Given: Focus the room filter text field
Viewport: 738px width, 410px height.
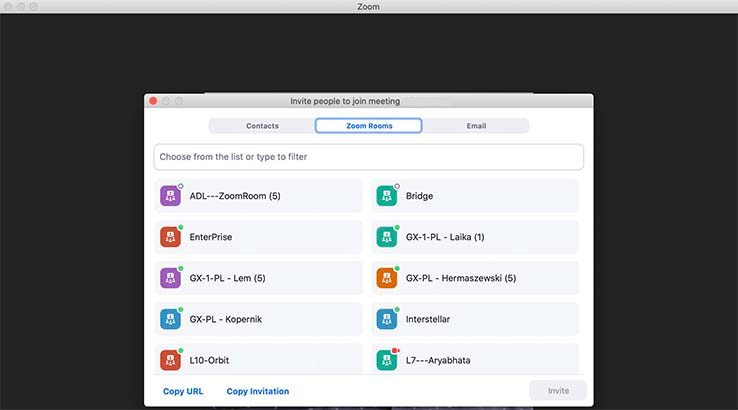Looking at the screenshot, I should pos(368,157).
